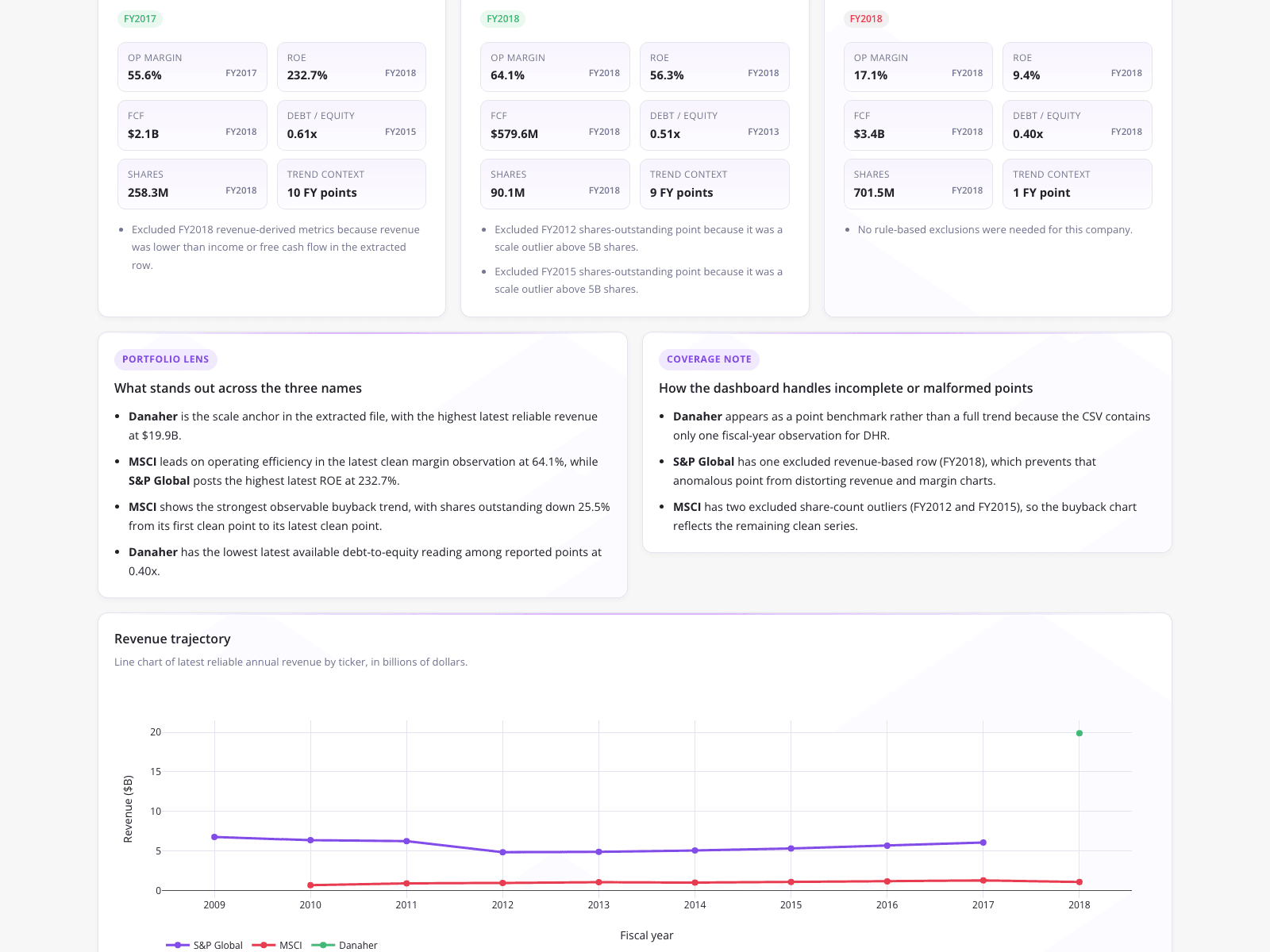Viewport: 1270px width, 952px height.
Task: Select the DEBT / EQUITY card showing 0.40x
Action: 1077,125
